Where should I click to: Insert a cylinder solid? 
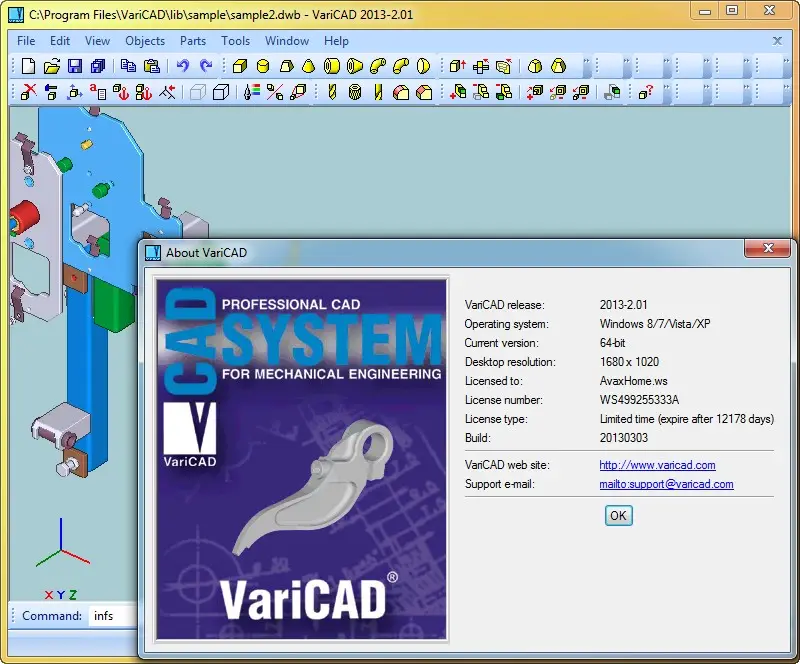(263, 66)
